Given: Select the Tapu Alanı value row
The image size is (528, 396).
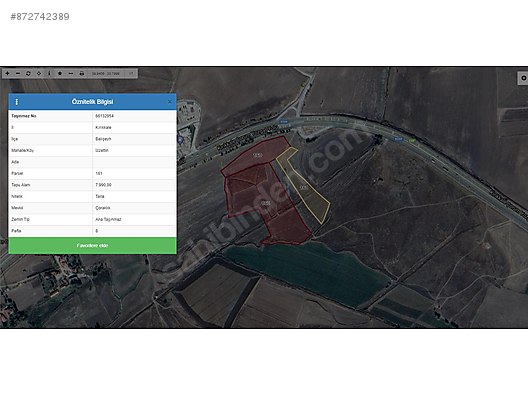Looking at the screenshot, I should coord(92,185).
